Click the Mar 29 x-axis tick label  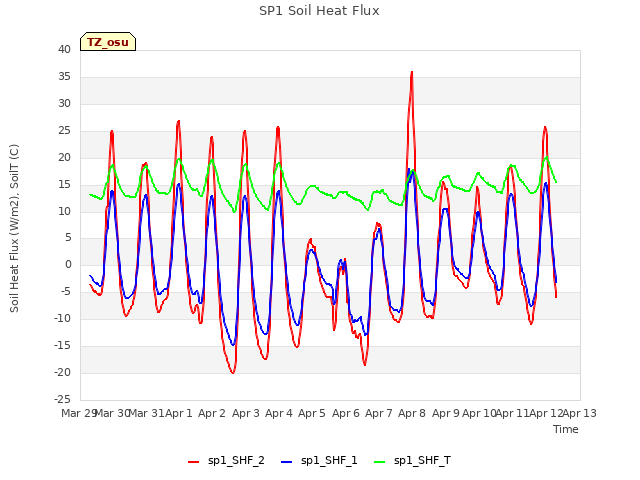(x=79, y=413)
